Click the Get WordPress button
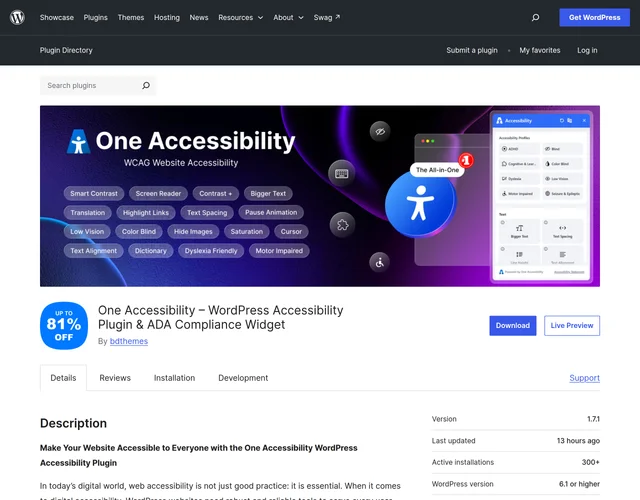The height and width of the screenshot is (500, 640). coord(594,18)
